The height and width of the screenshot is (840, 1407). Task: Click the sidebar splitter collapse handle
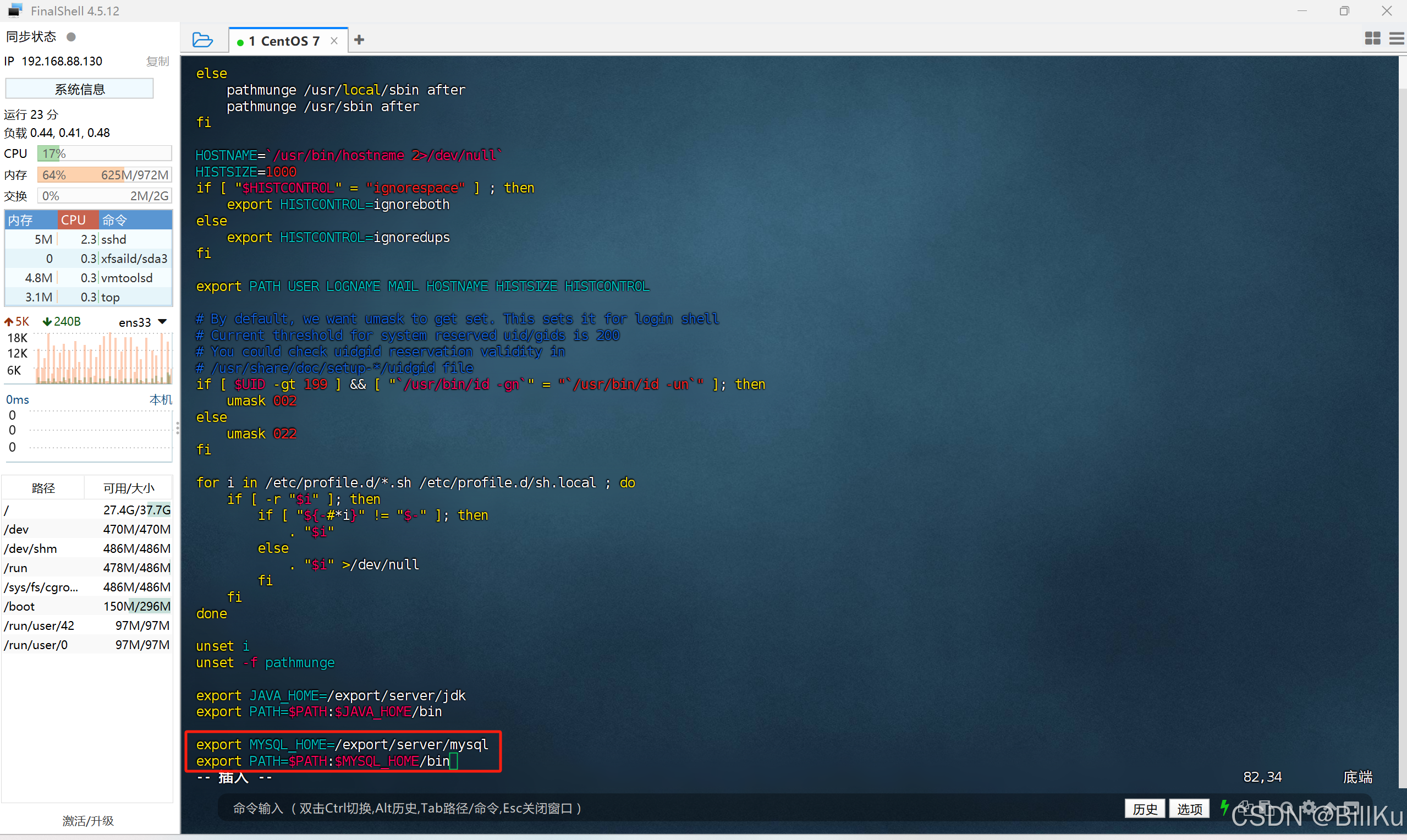coord(178,428)
